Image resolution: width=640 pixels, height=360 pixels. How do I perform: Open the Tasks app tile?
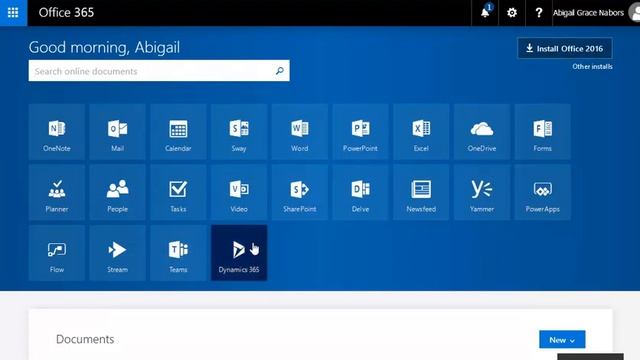tap(178, 193)
